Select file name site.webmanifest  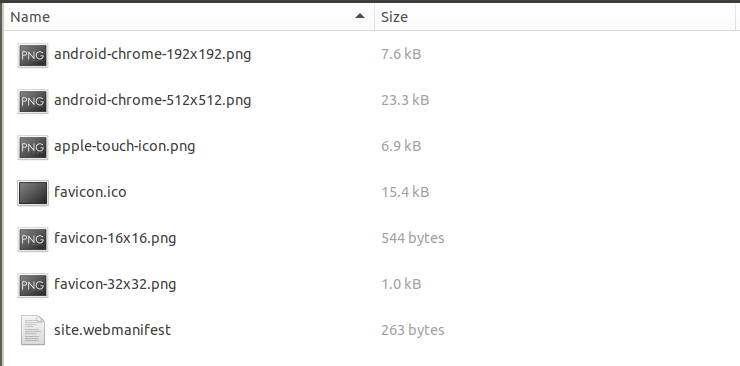click(112, 330)
